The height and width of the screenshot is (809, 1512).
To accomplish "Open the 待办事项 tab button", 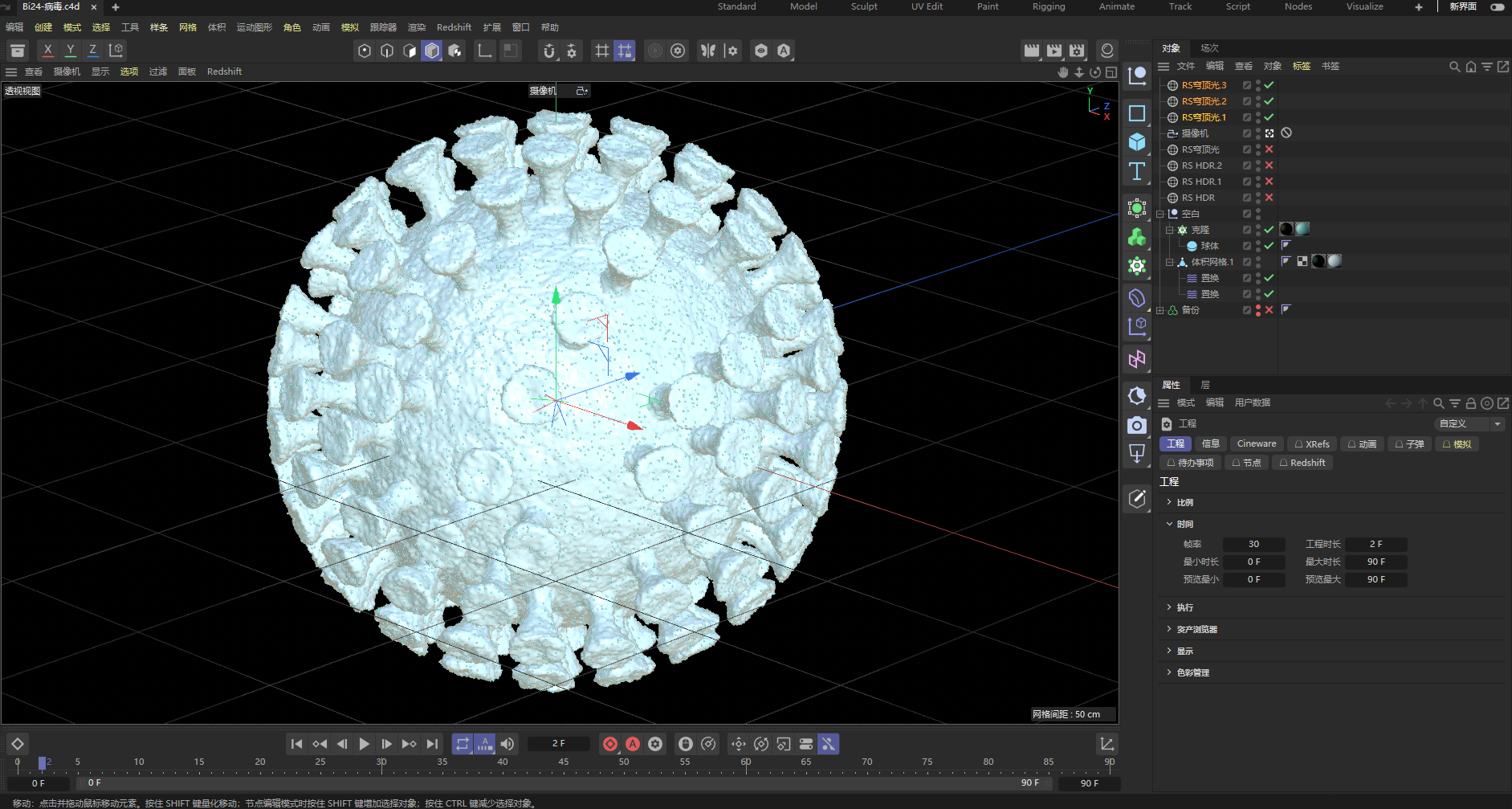I will pos(1190,463).
